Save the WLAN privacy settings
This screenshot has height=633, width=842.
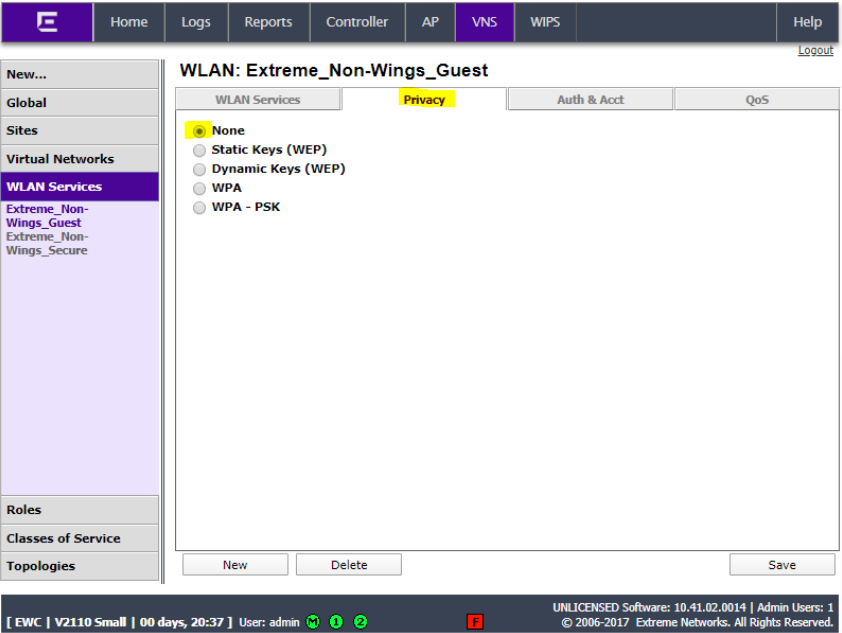(782, 565)
